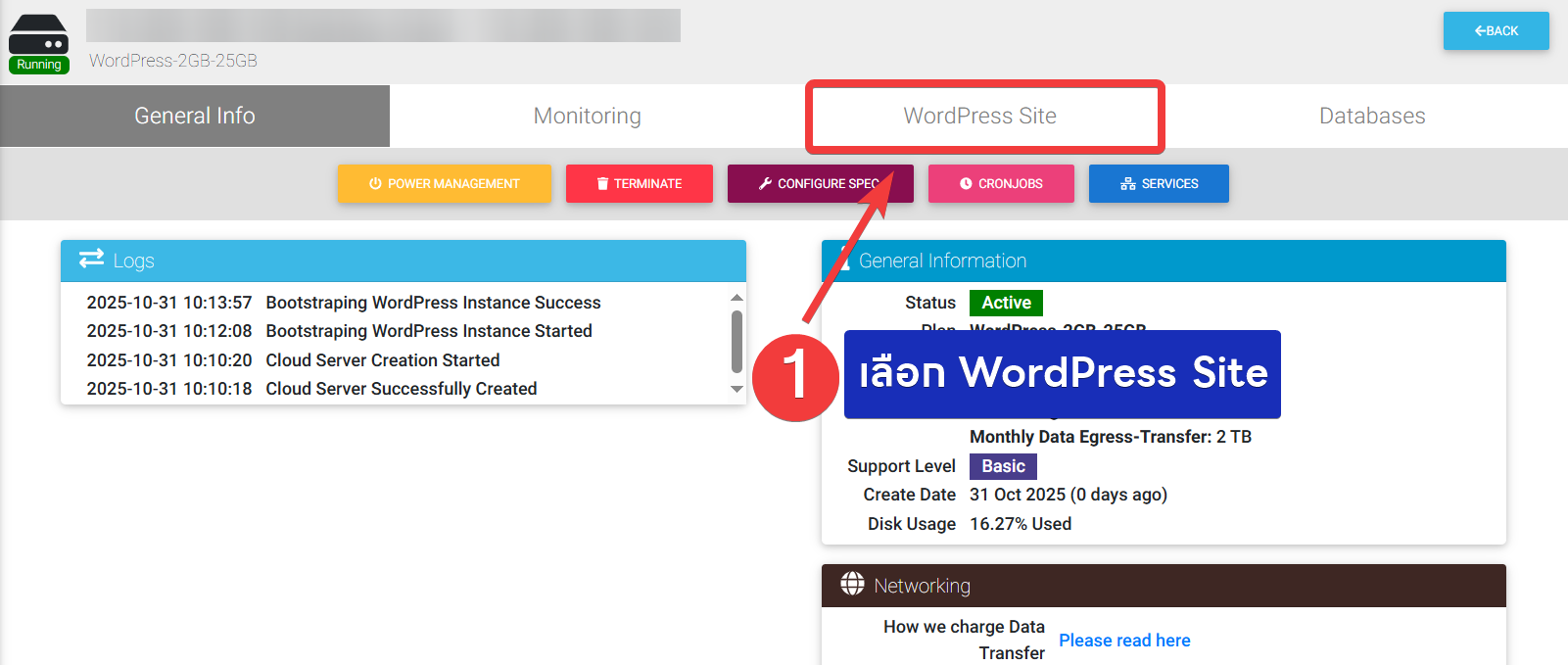Click the network icon on Services

[1128, 184]
